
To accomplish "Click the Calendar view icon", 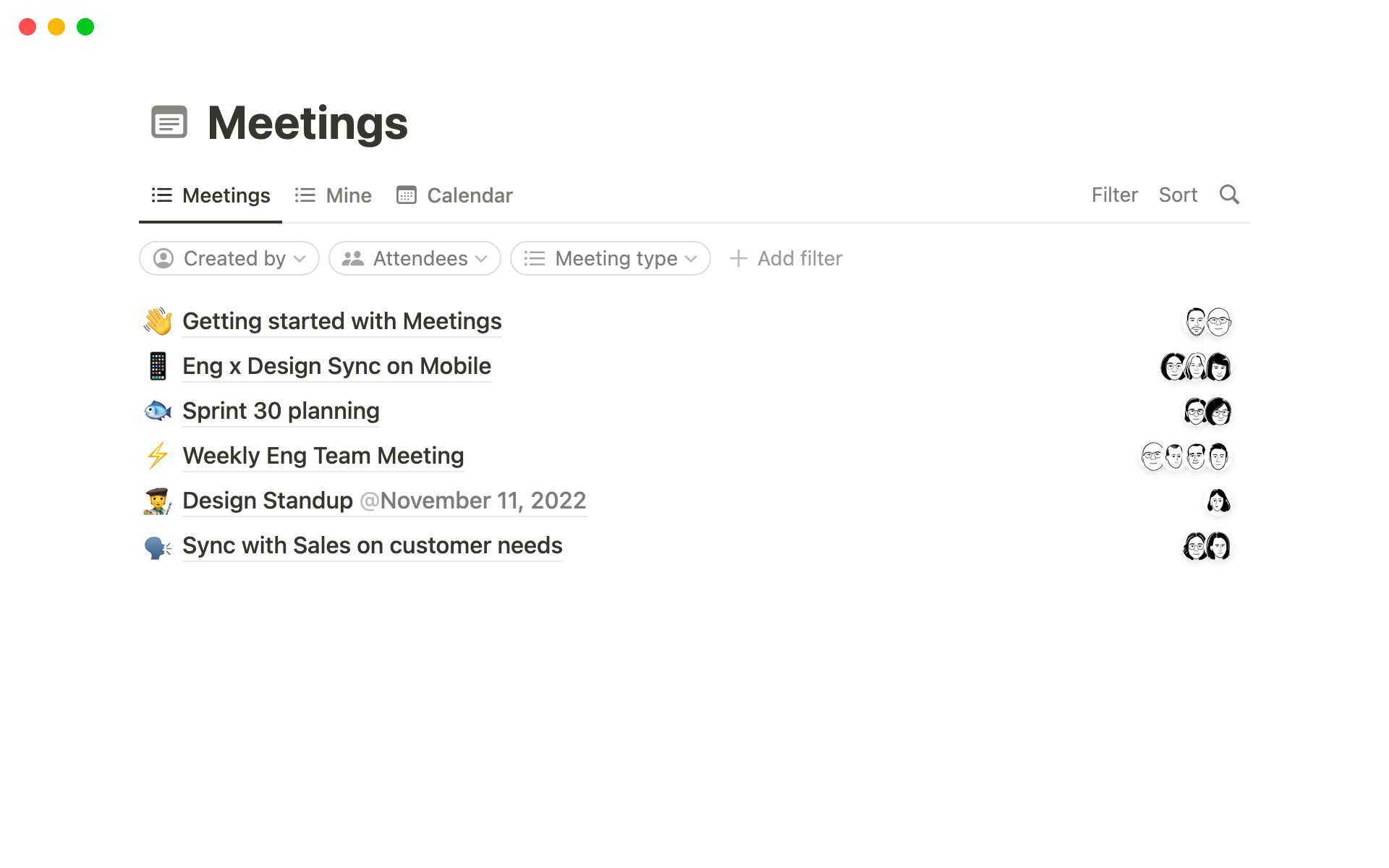I will point(407,195).
